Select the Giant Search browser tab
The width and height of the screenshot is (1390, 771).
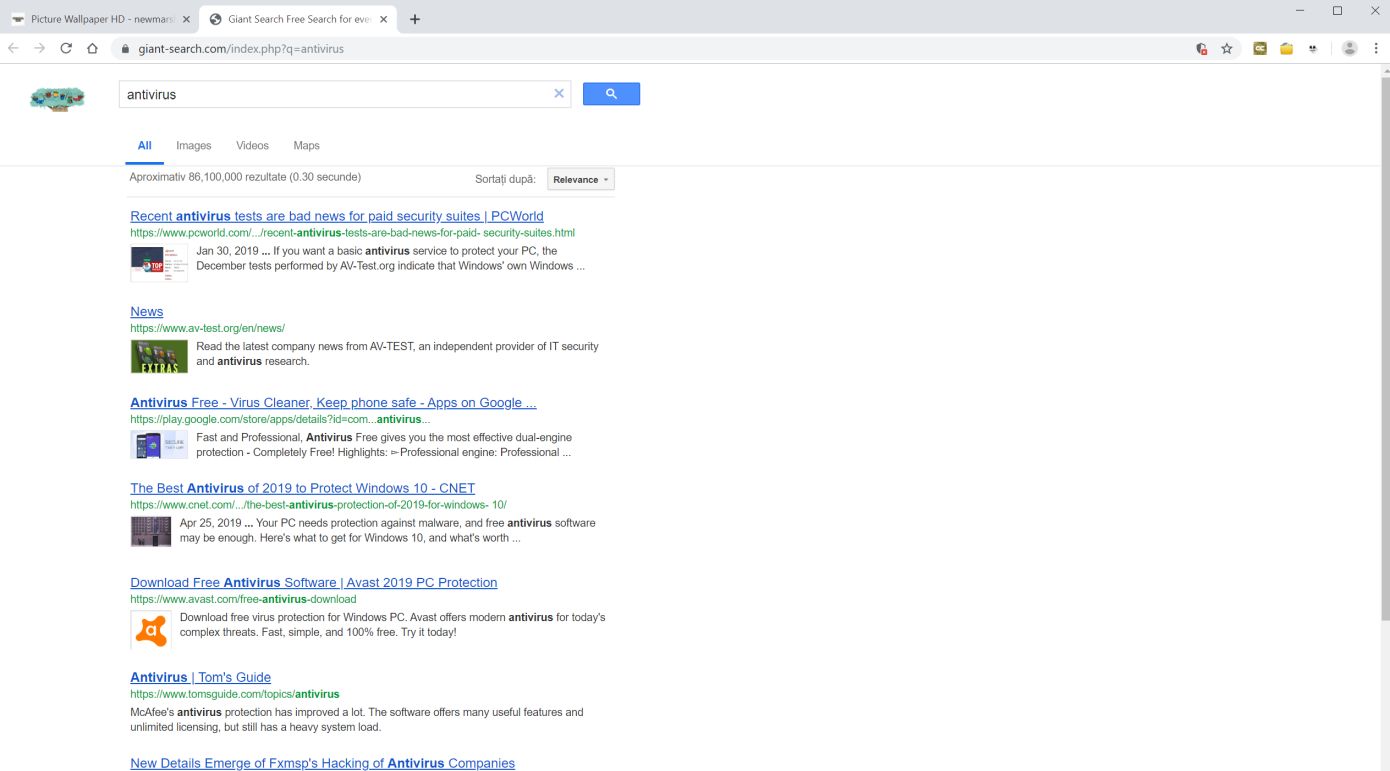pos(297,19)
